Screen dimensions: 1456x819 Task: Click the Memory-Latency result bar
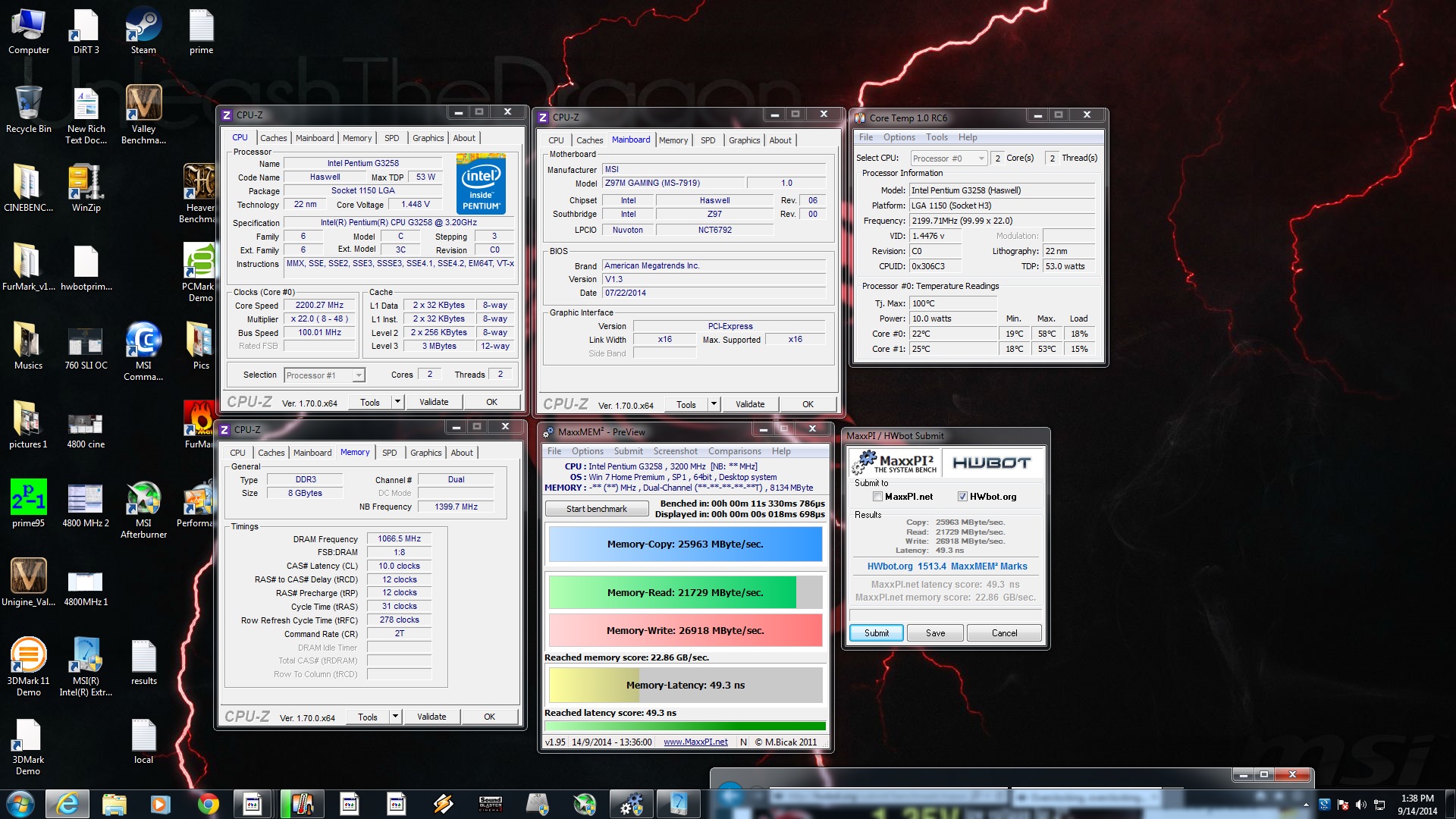[x=686, y=685]
